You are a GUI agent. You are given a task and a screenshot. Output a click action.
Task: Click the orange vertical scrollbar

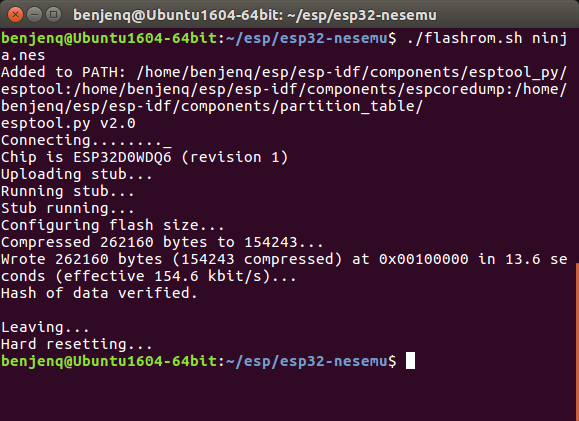pyautogui.click(x=577, y=341)
